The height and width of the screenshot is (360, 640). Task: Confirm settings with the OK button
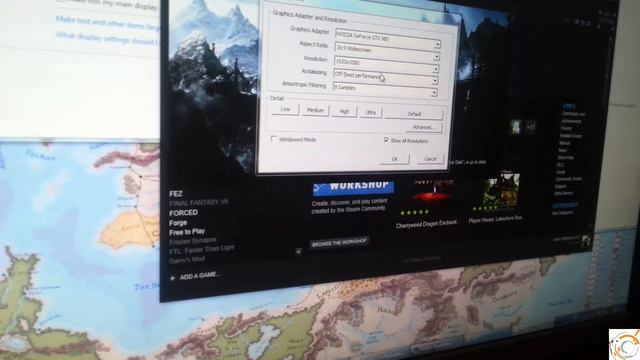[394, 159]
